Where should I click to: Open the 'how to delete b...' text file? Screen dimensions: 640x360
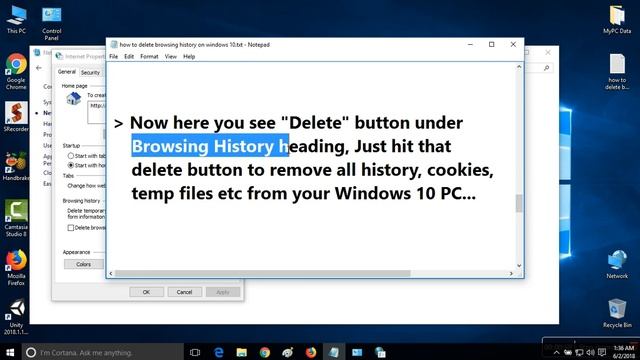tap(617, 72)
